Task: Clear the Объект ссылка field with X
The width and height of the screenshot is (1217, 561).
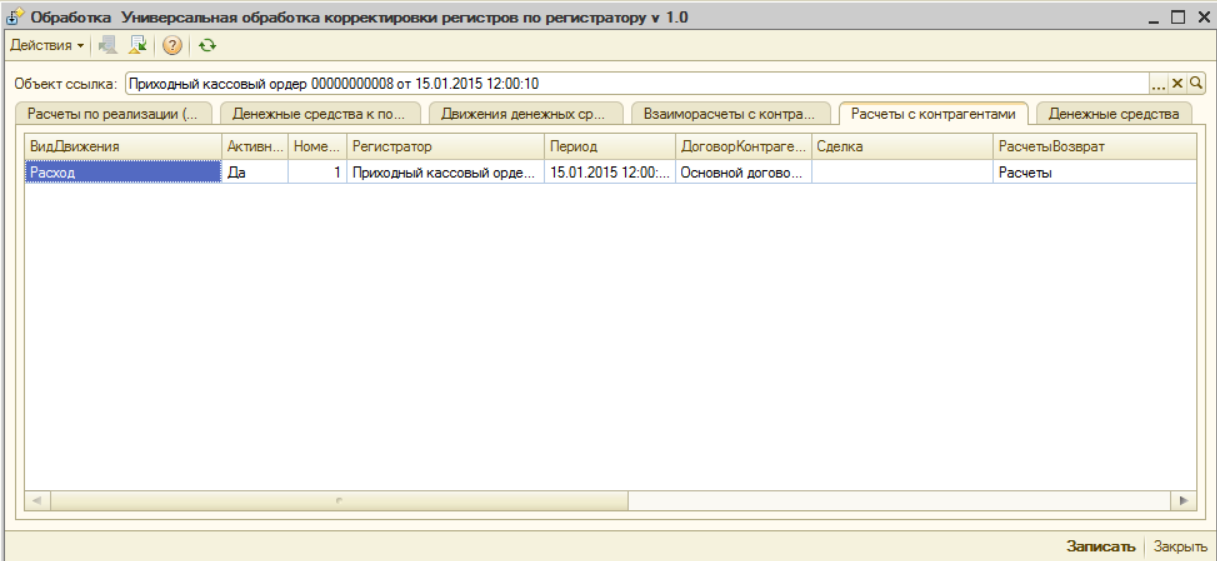Action: tap(1177, 83)
